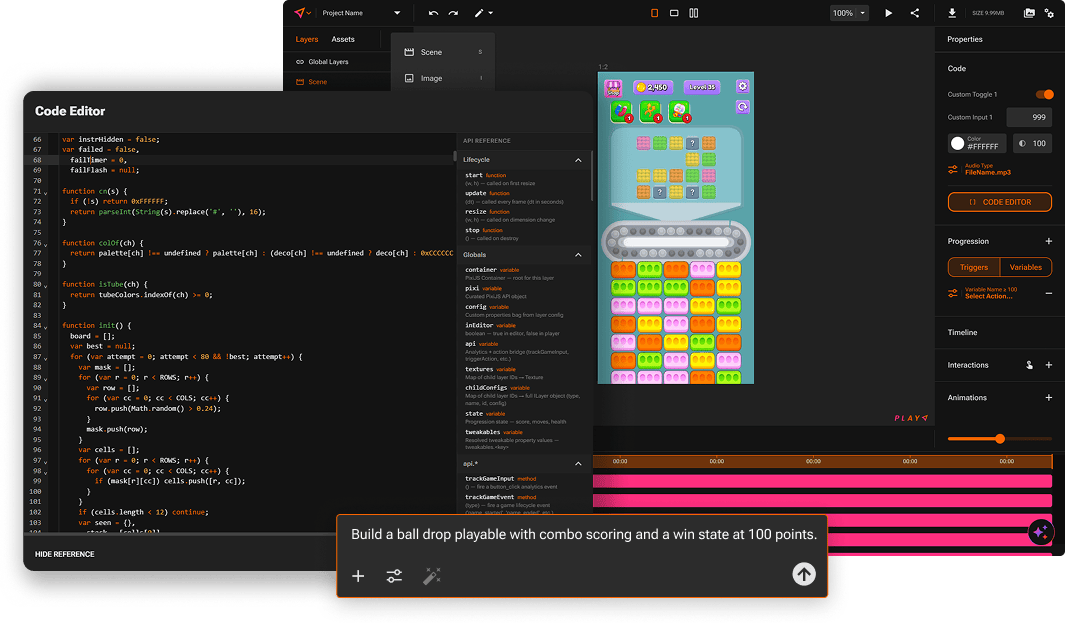Screen dimensions: 1066x626
Task: Switch to portrait phone orientation icon
Action: [654, 13]
